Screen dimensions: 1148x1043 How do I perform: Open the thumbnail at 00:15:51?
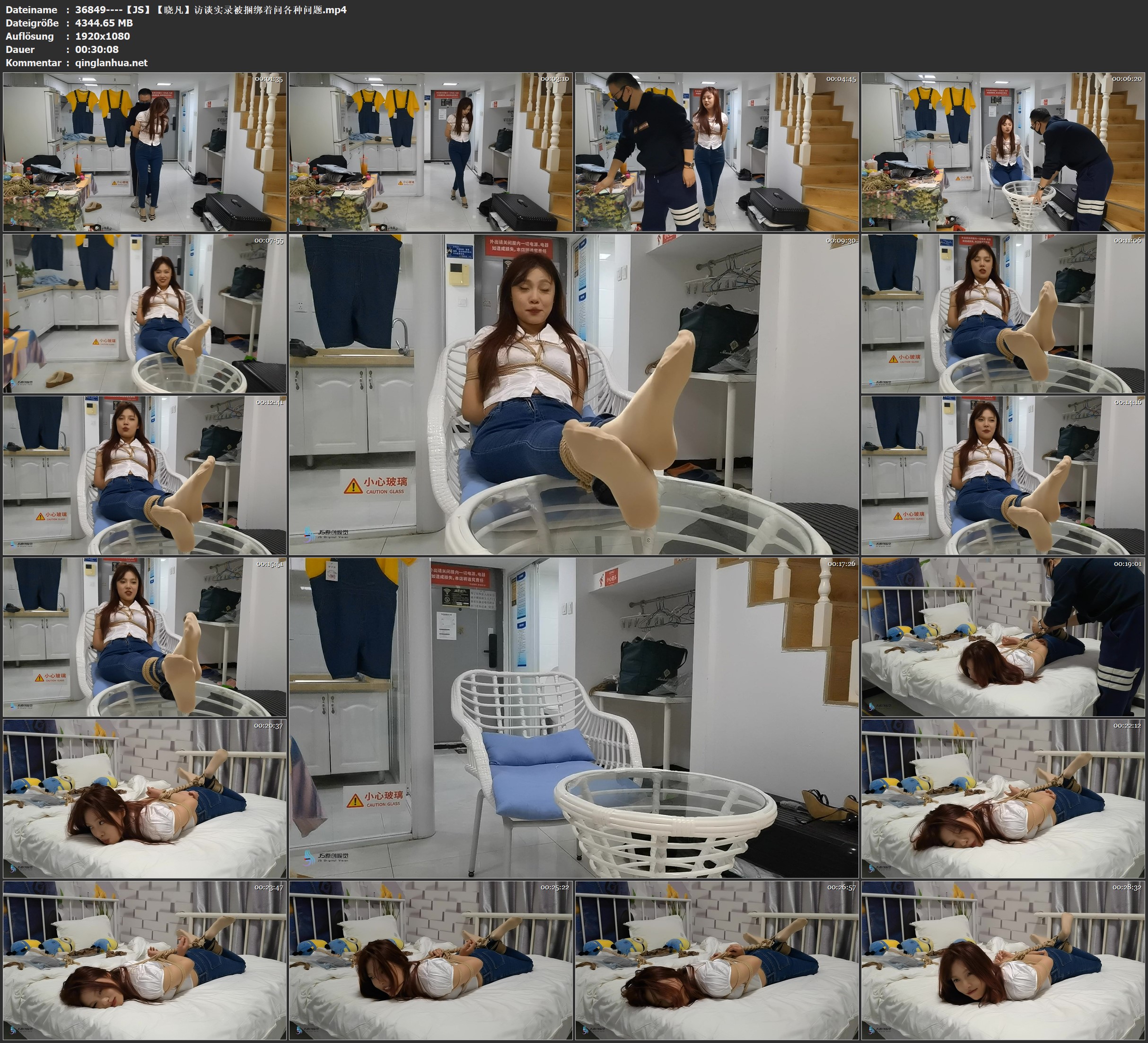coord(145,637)
